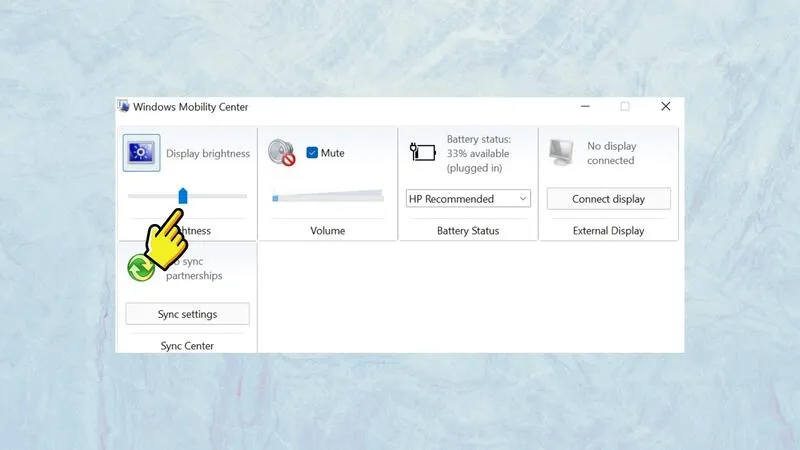The height and width of the screenshot is (450, 800).
Task: Click the battery plugged-in icon
Action: pyautogui.click(x=423, y=152)
